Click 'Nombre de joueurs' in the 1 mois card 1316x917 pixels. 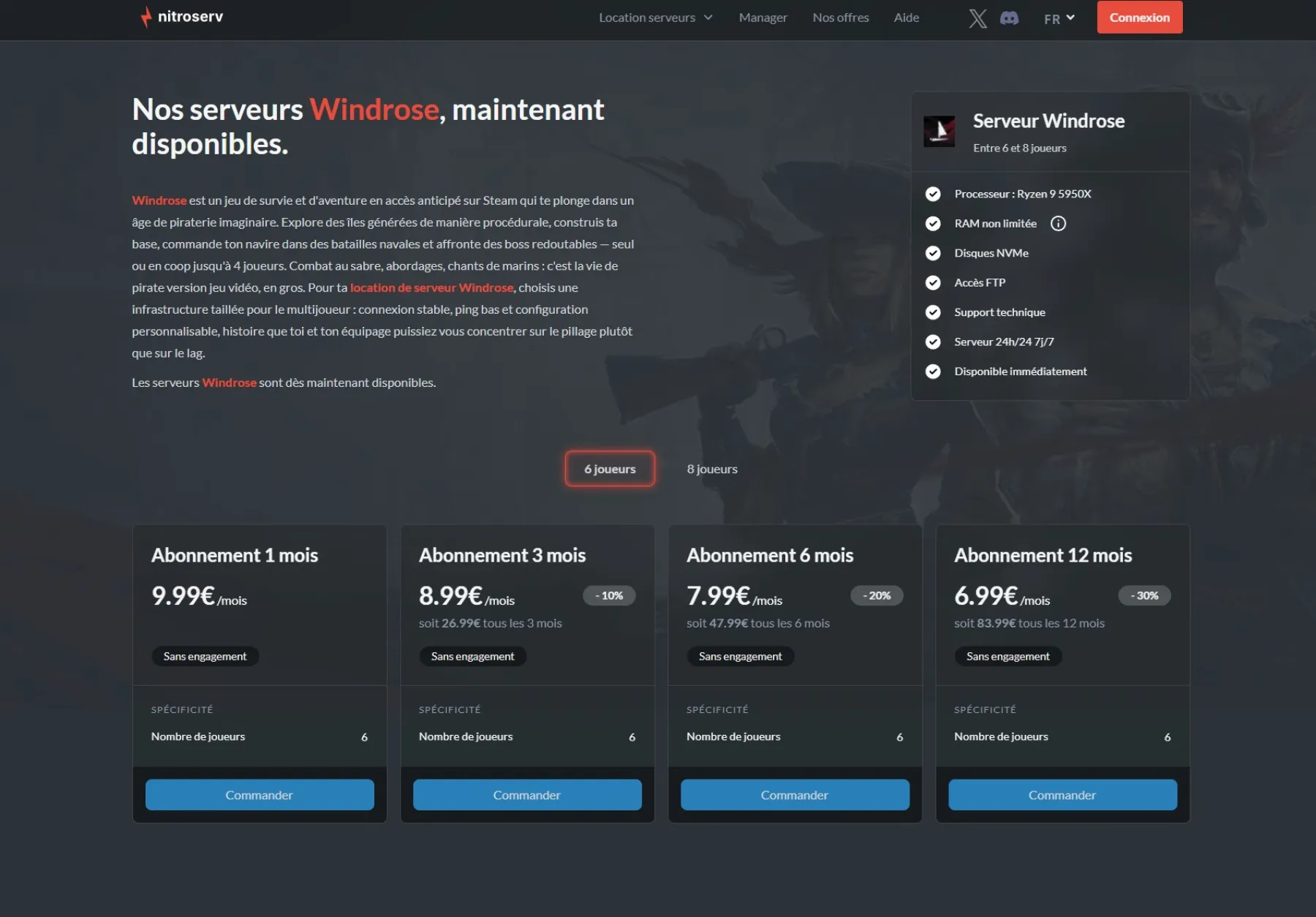click(198, 736)
